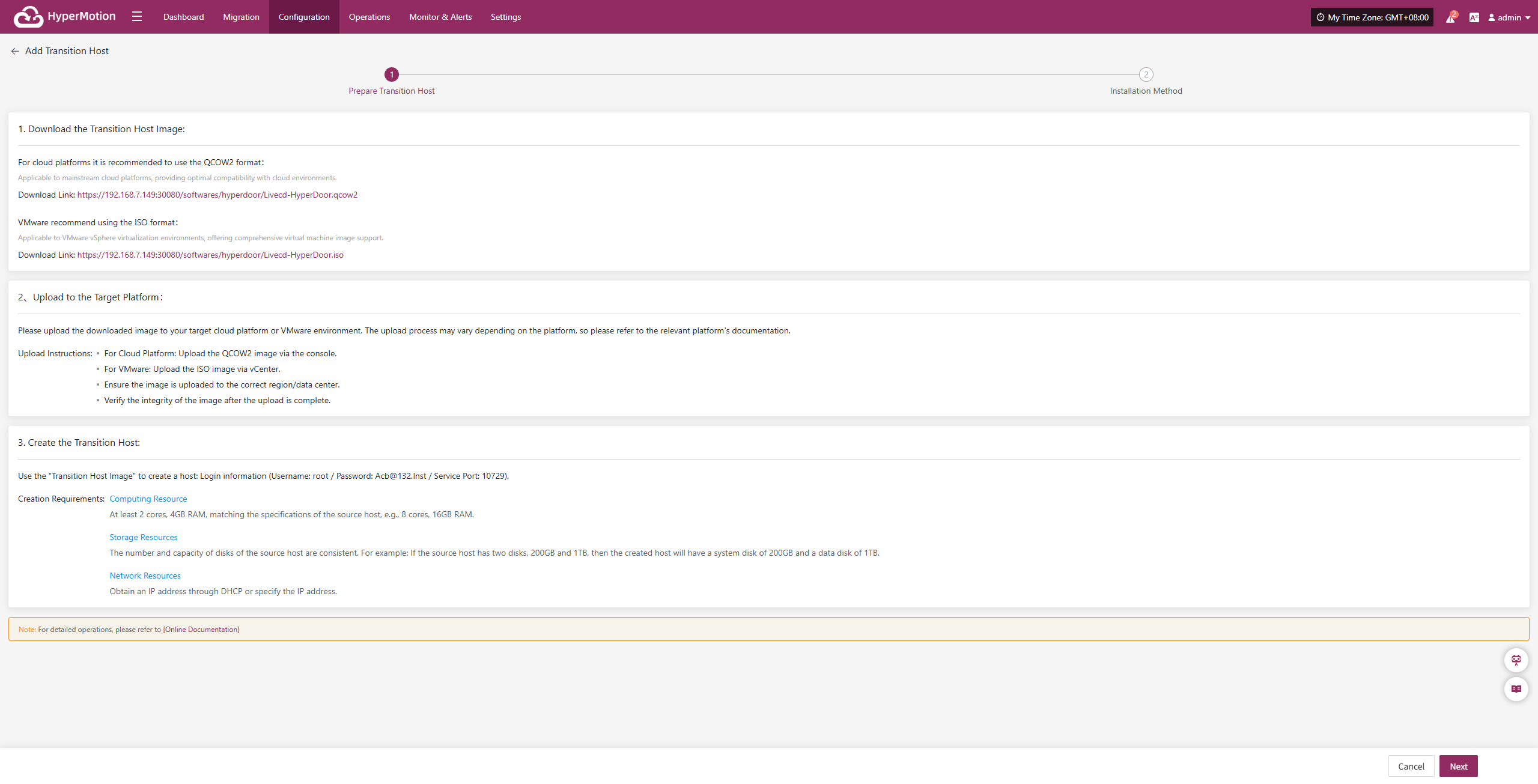The image size is (1538, 784).
Task: Click the QCOW2 image download link
Action: tap(217, 195)
